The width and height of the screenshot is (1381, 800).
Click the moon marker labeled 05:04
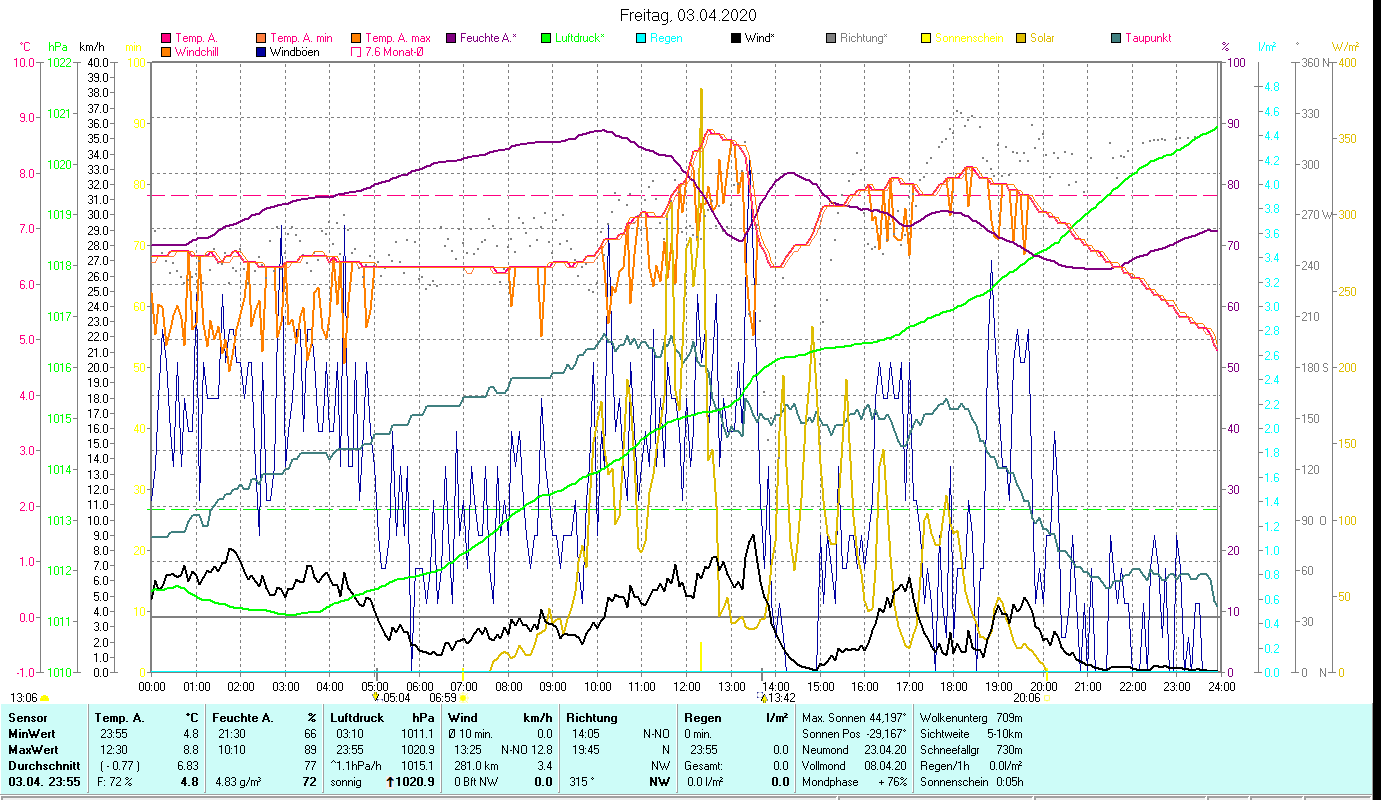coord(376,697)
